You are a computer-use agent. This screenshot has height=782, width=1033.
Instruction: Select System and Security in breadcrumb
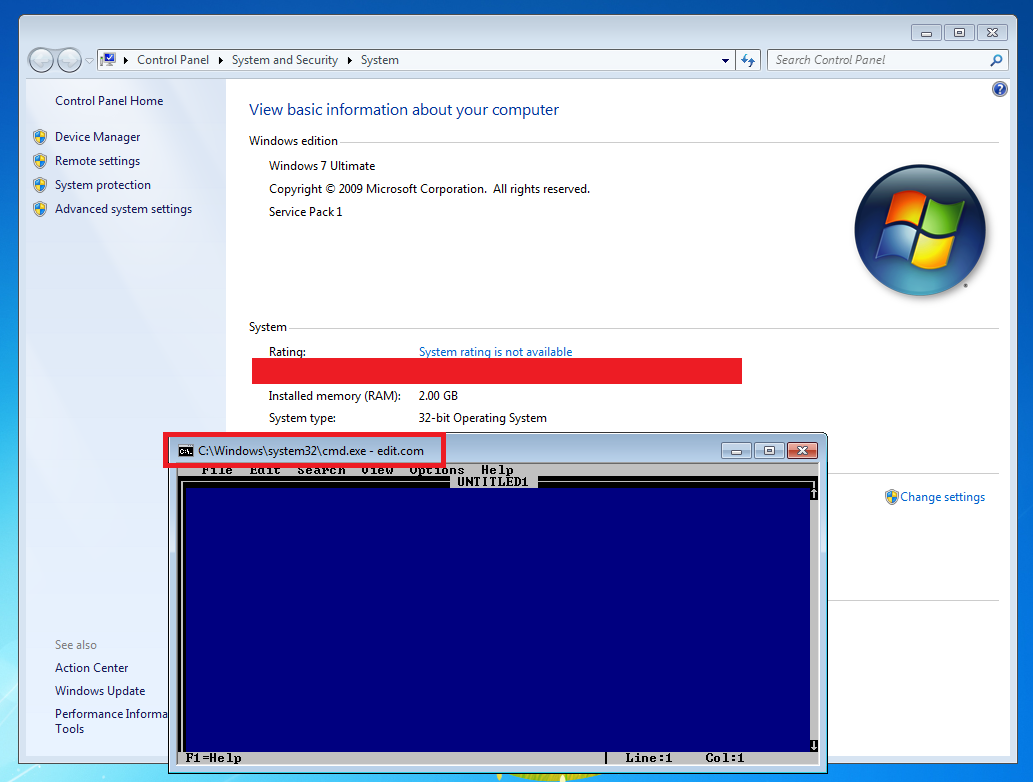pos(285,60)
